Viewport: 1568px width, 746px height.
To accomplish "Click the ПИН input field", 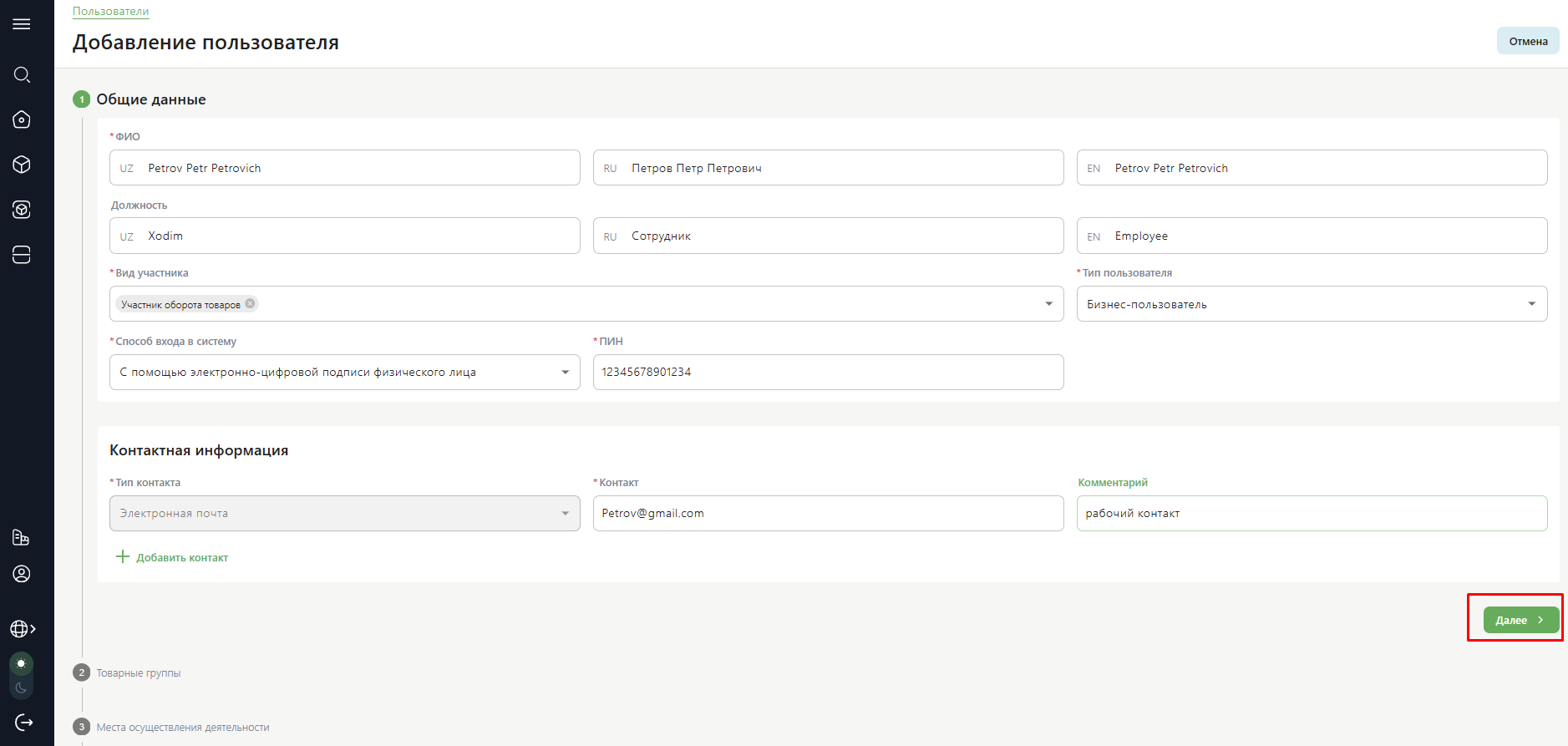I will tap(828, 373).
